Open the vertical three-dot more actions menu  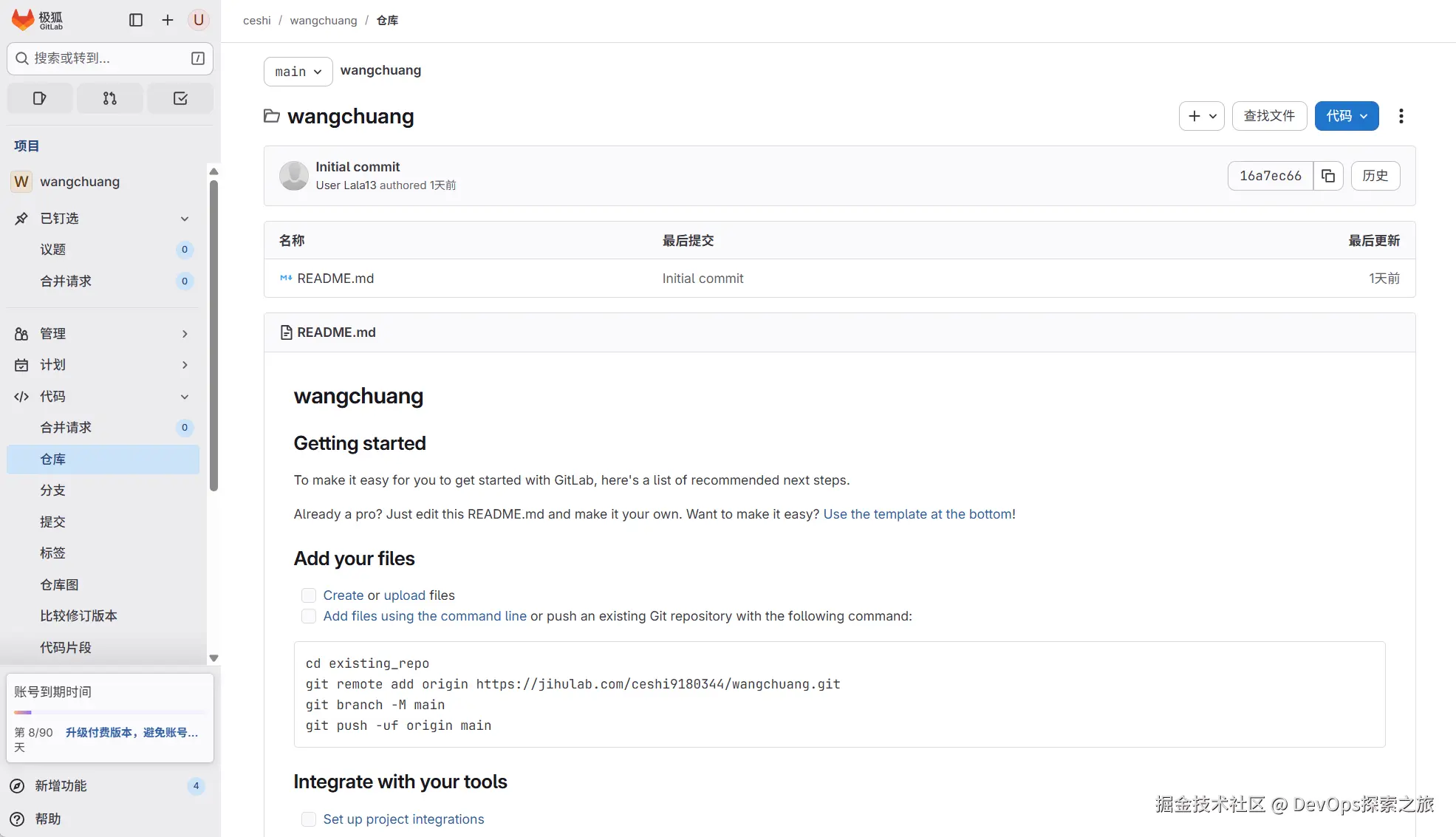coord(1401,116)
